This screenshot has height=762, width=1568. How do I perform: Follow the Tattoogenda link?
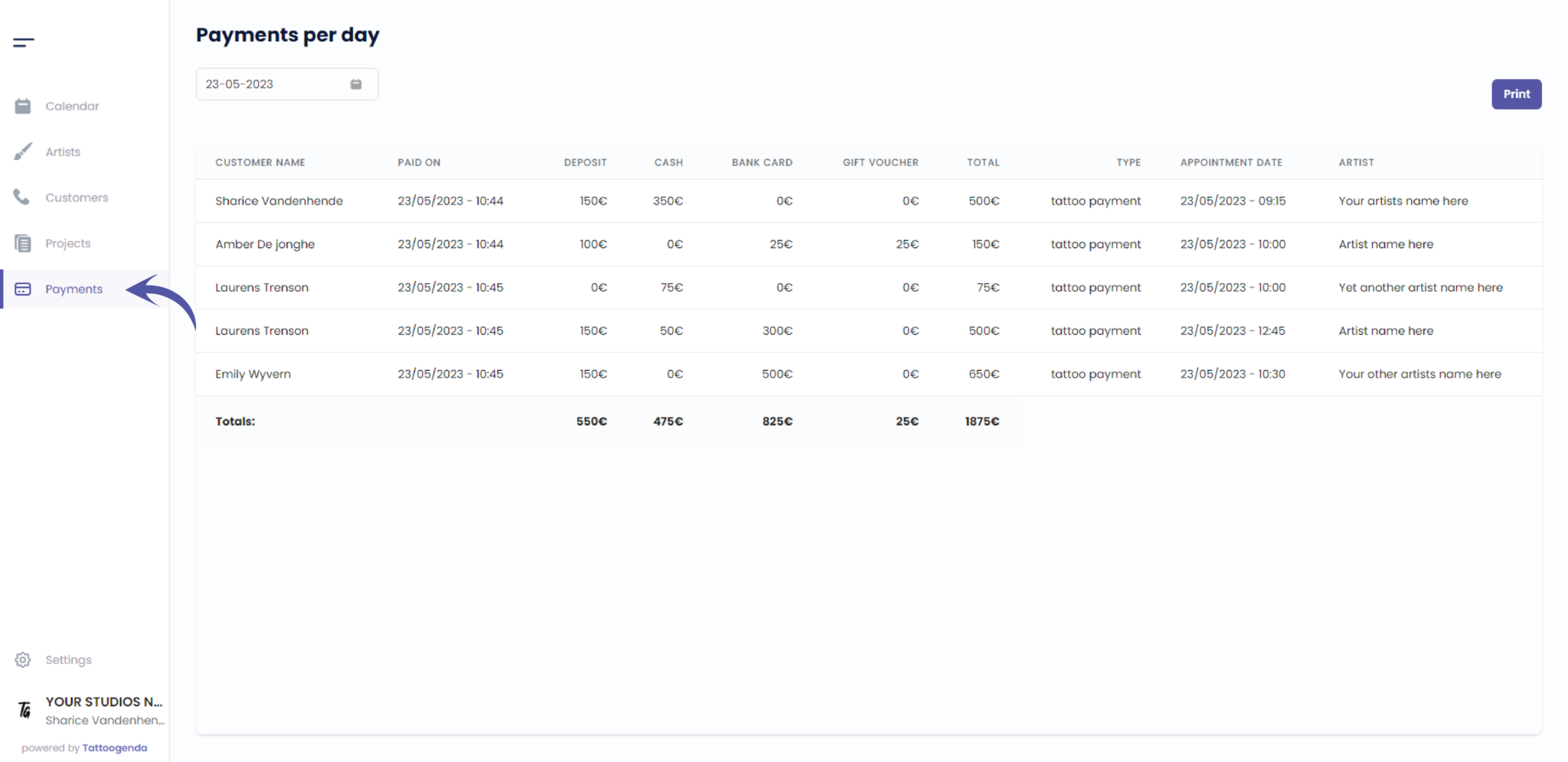(115, 747)
